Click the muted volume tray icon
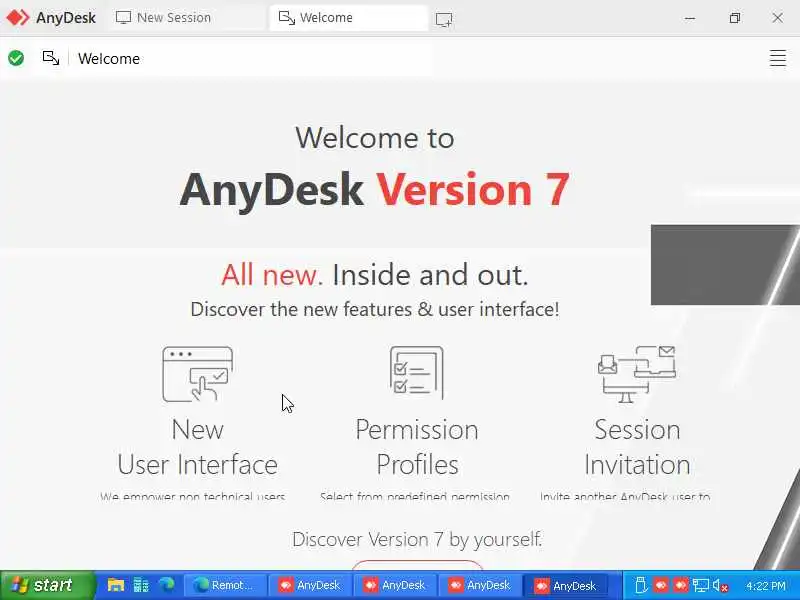Screen dimensions: 800x600 [720, 585]
